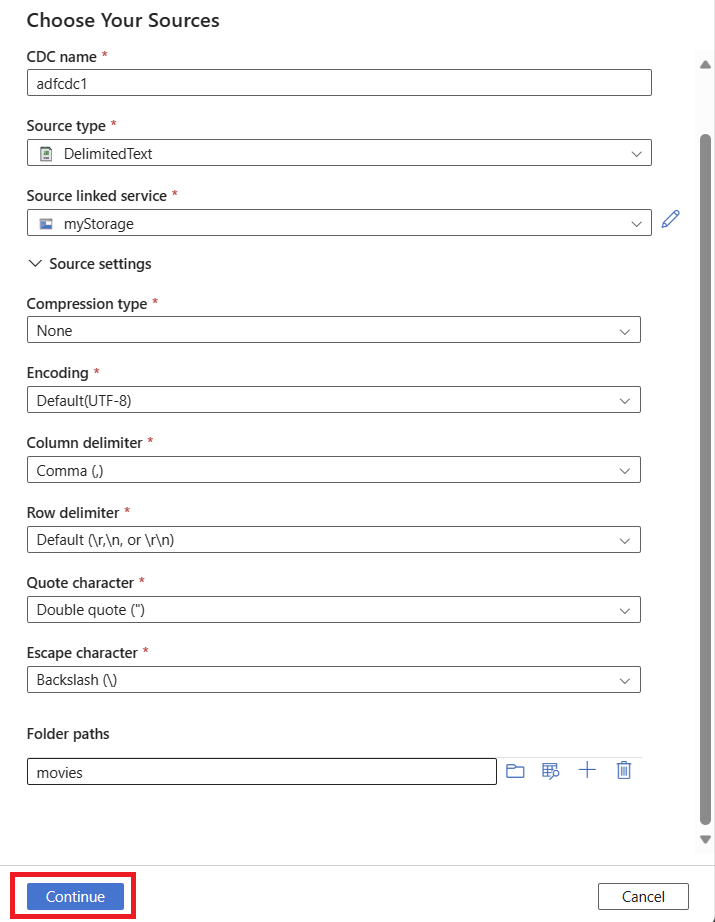Click the table preview icon in Folder paths
Viewport: 715px width, 922px height.
point(550,771)
